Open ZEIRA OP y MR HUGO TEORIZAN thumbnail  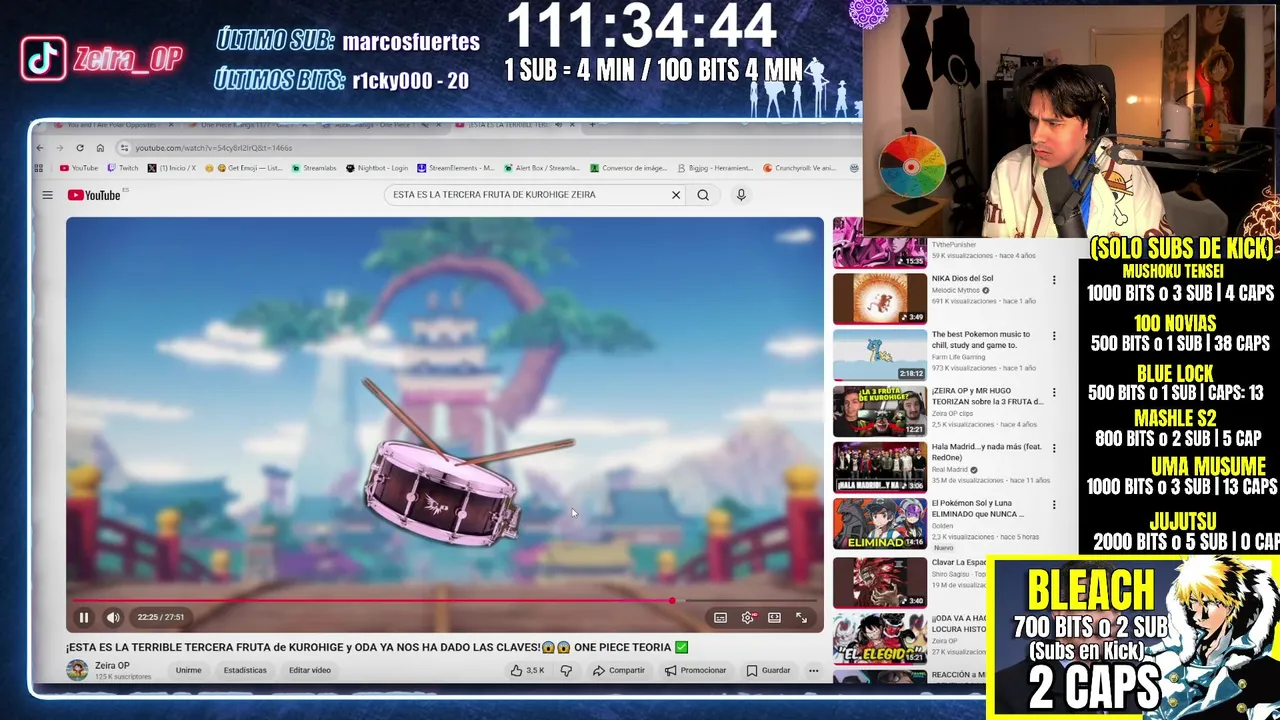click(x=880, y=410)
